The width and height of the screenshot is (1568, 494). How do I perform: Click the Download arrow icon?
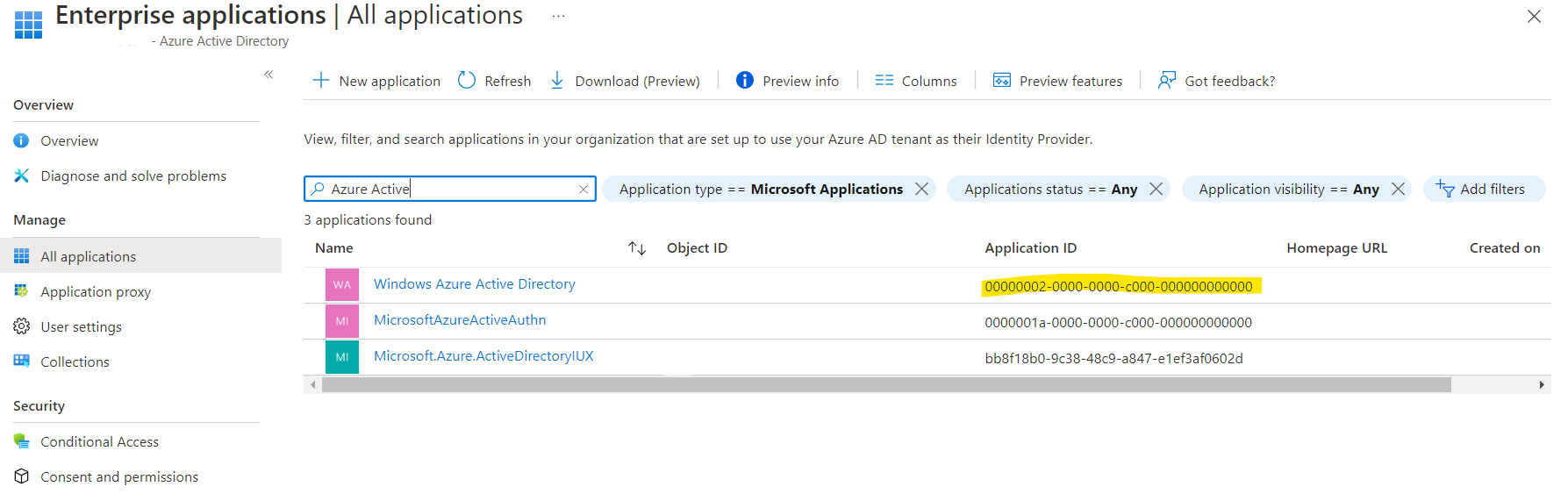point(556,80)
